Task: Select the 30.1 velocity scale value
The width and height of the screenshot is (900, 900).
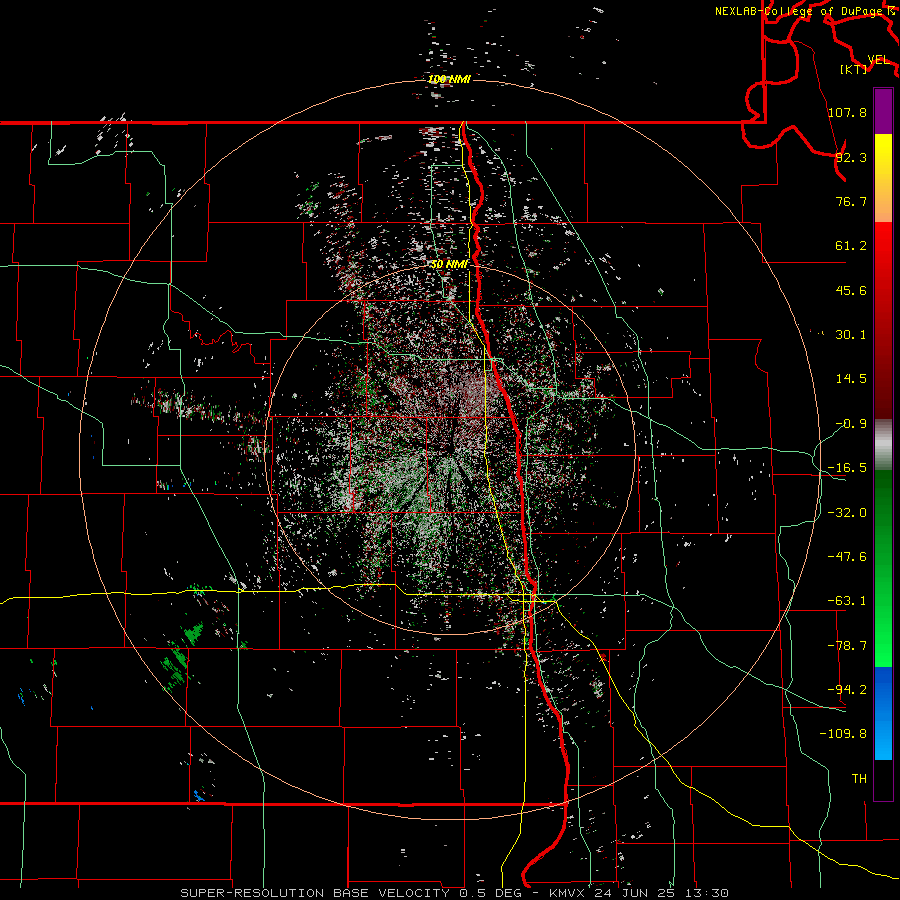Action: (851, 335)
